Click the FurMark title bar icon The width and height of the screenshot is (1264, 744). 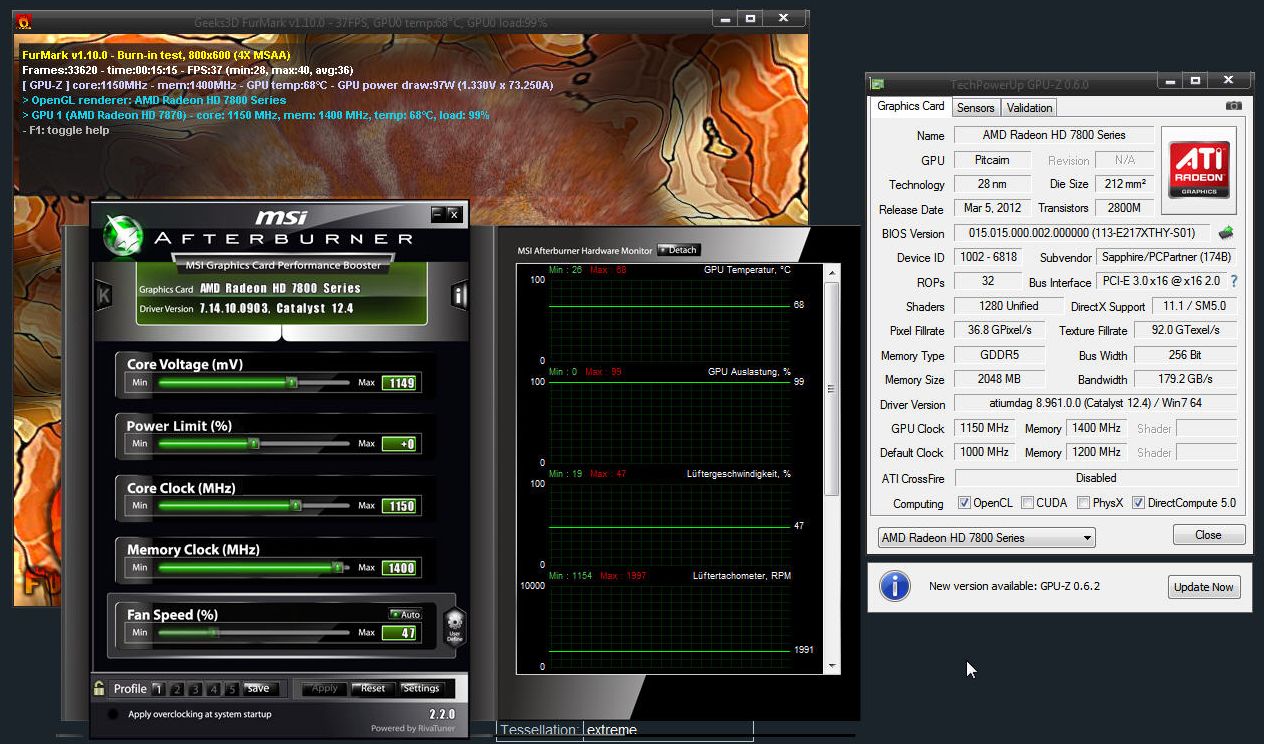[24, 20]
